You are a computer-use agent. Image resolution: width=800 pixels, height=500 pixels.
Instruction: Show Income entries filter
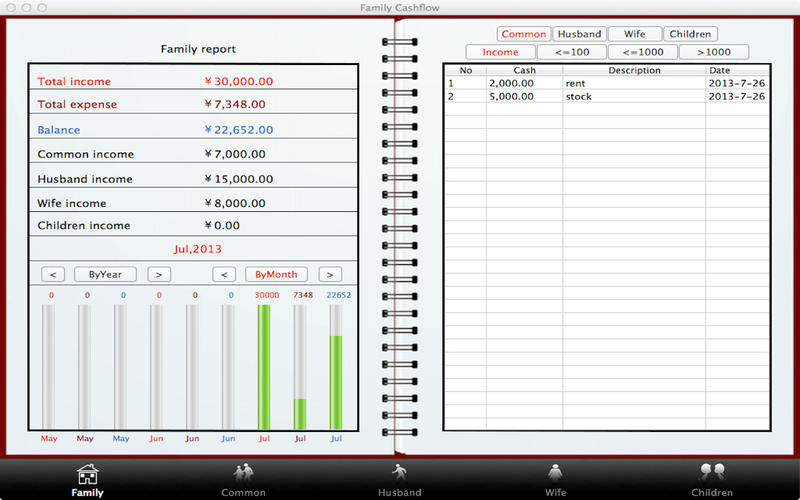point(501,52)
